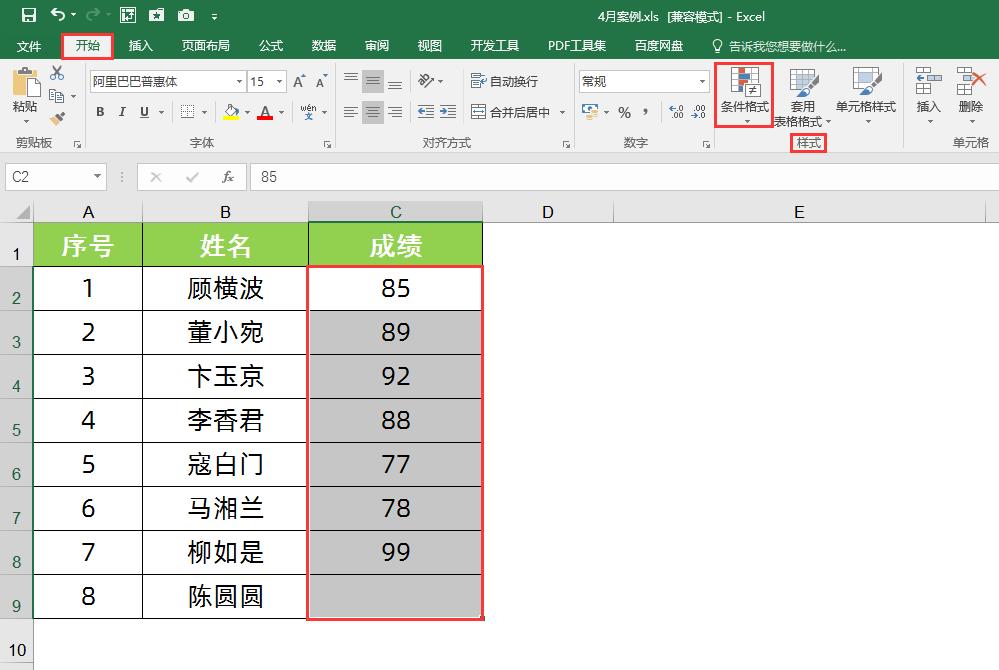Open the PDF工具集 tab
Screen dimensions: 999x670
(576, 45)
